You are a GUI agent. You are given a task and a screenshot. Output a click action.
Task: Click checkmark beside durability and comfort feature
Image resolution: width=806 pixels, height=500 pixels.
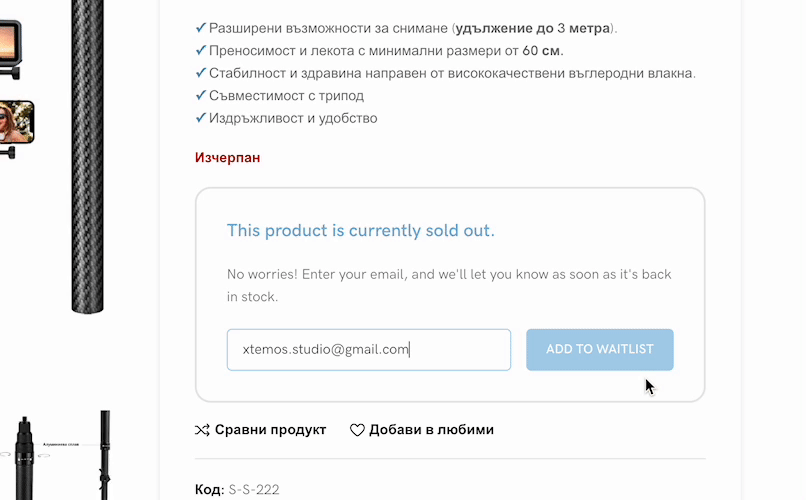(x=201, y=118)
